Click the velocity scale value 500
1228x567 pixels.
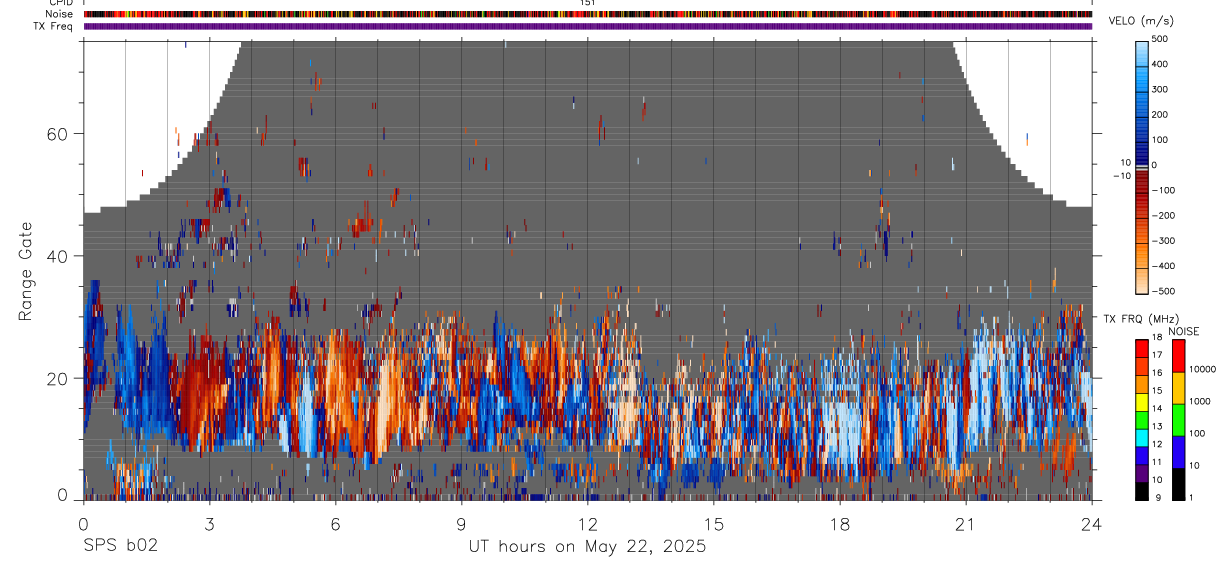1160,39
